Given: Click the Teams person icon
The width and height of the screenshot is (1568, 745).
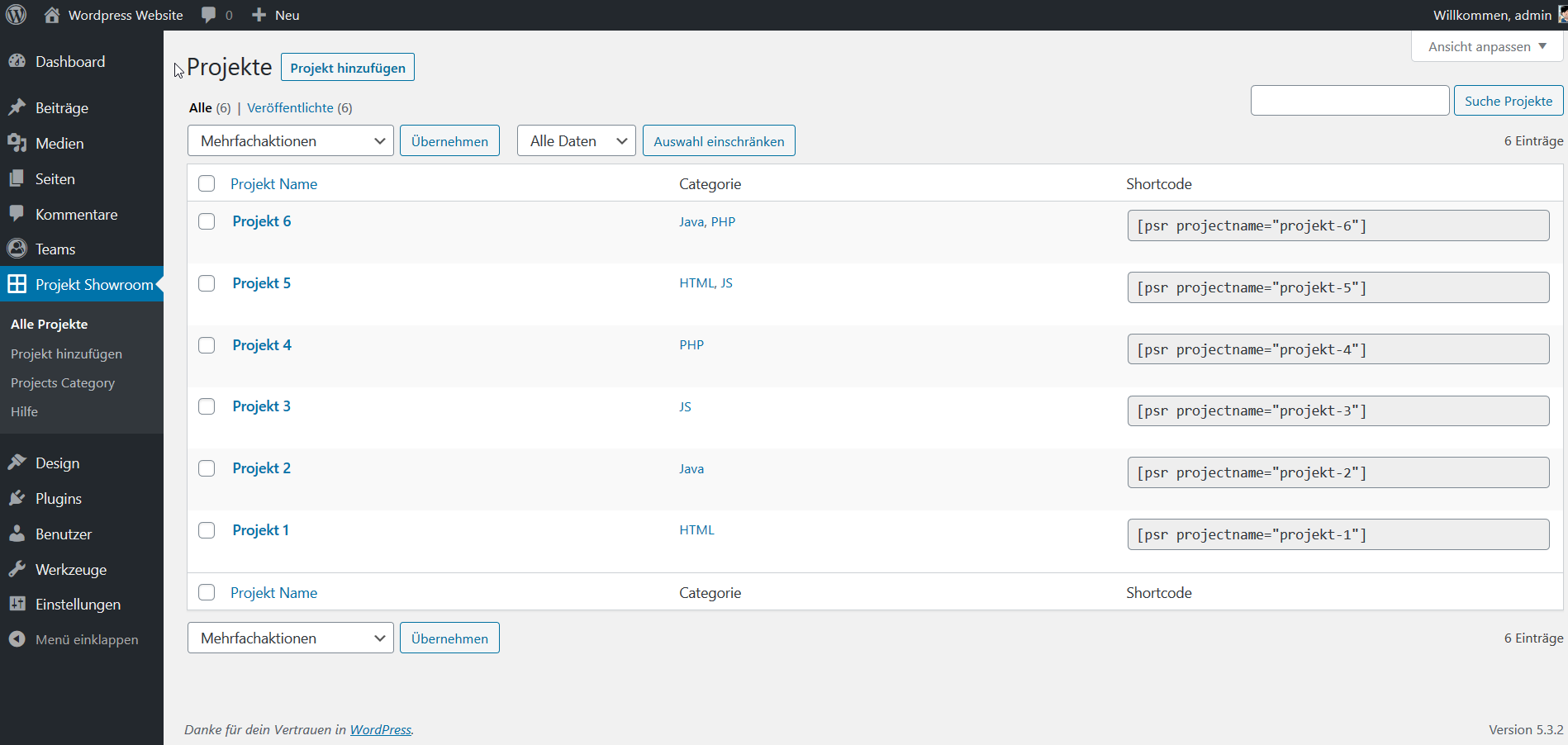Looking at the screenshot, I should pyautogui.click(x=17, y=249).
